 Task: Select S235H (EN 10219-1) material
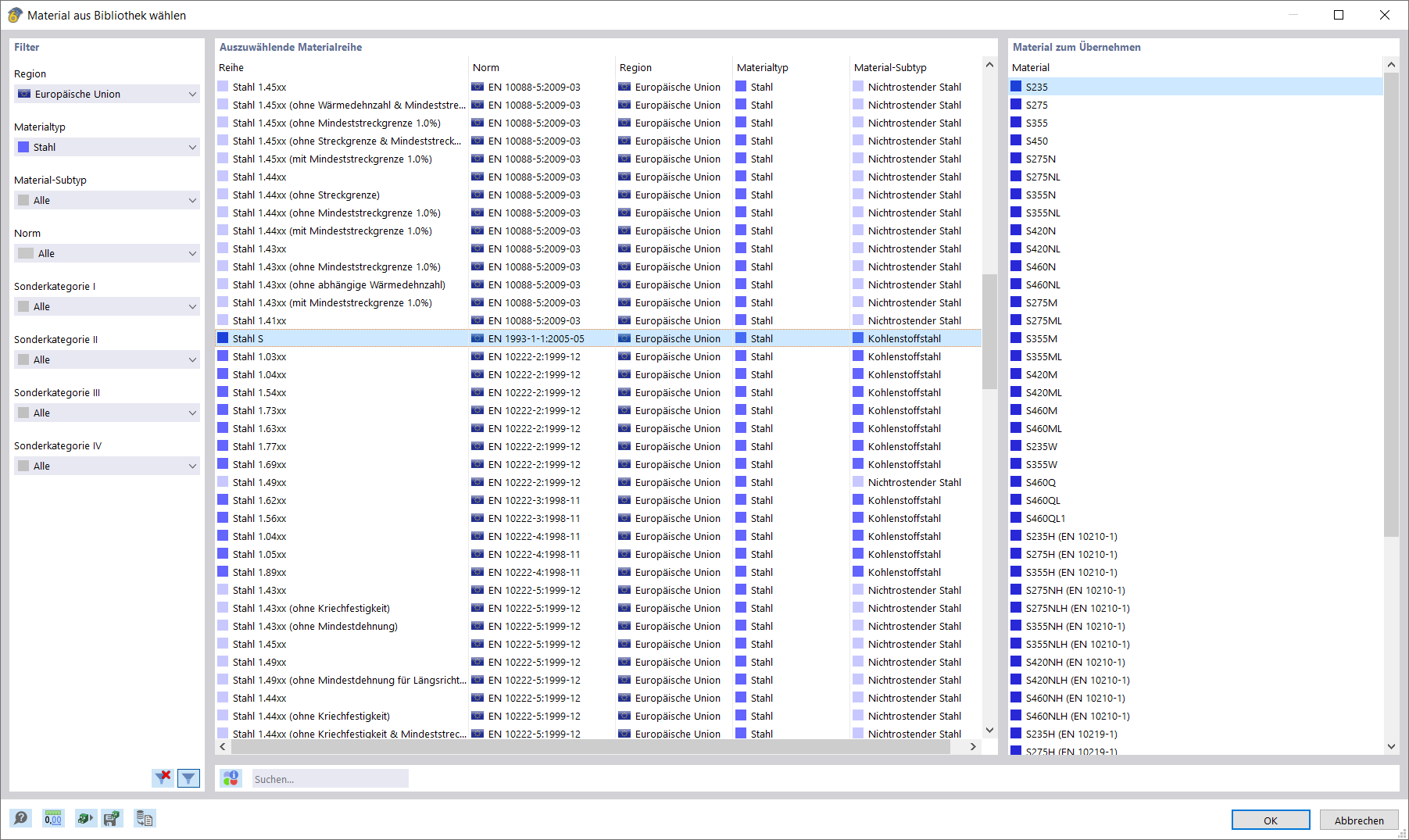click(1196, 734)
